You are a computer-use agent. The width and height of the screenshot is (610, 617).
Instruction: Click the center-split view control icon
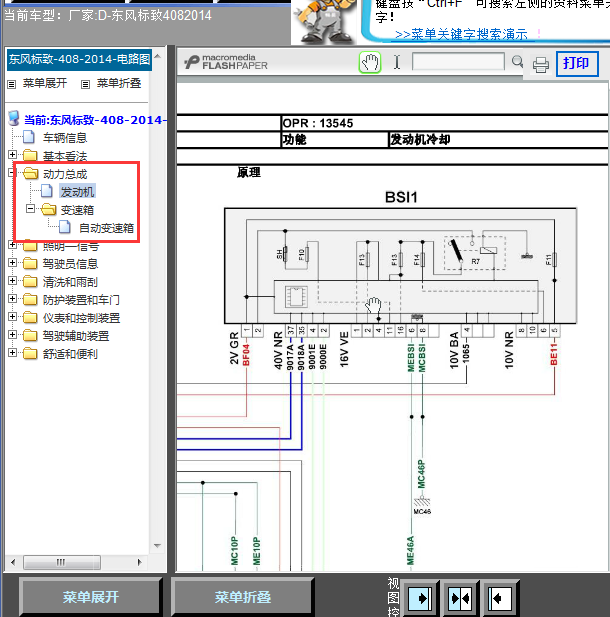click(460, 599)
